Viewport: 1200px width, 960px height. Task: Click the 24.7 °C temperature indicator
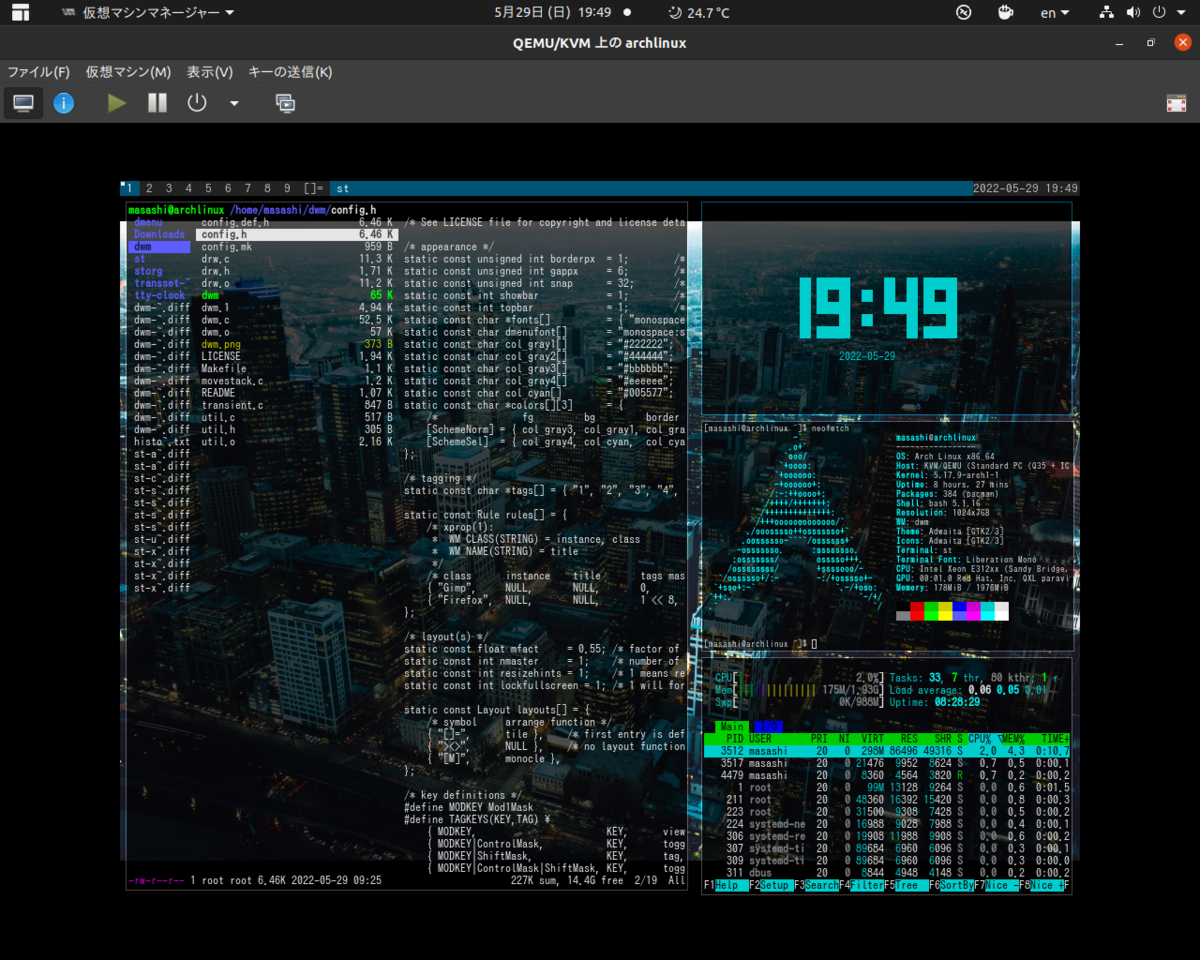pos(699,13)
